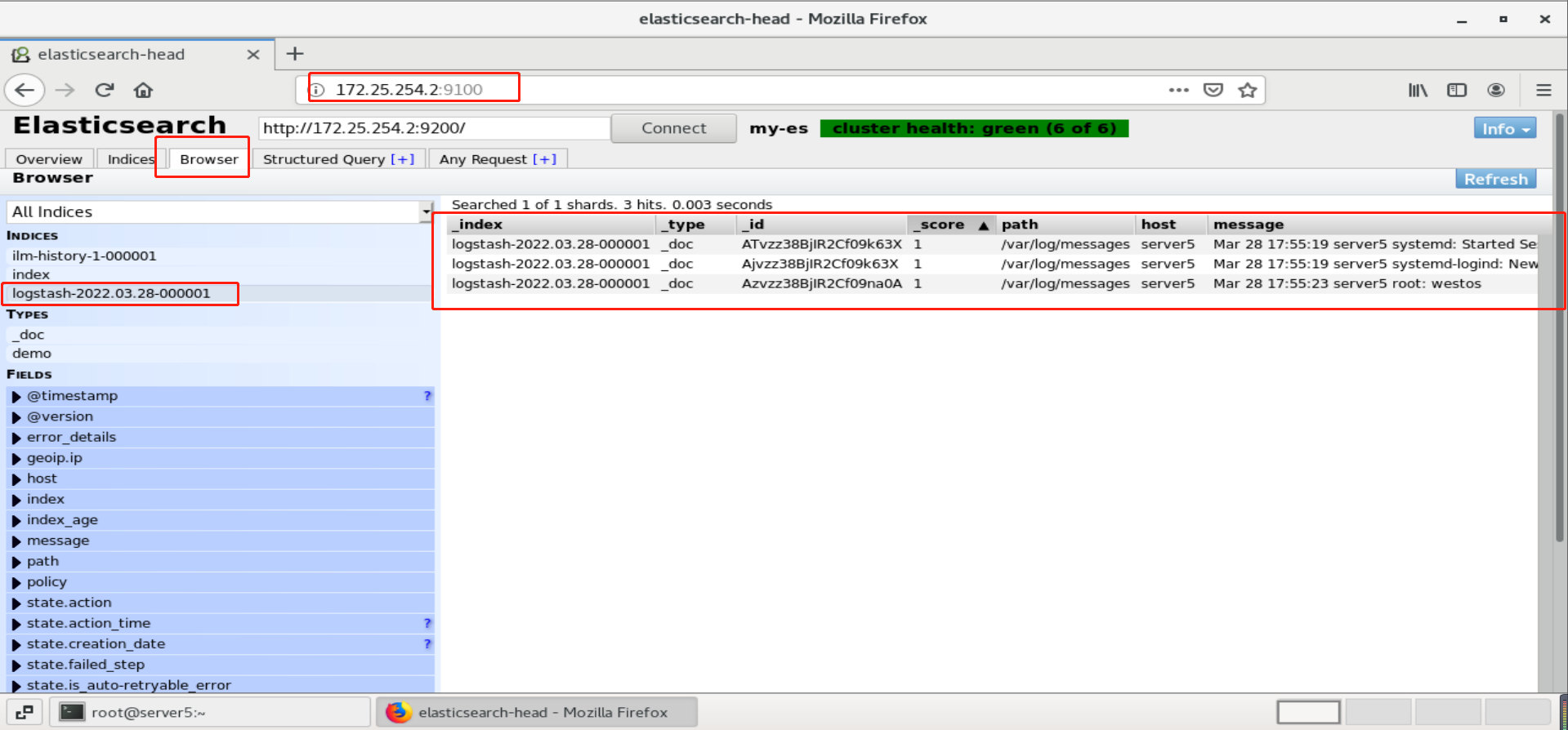Click the Refresh button

coord(1495,179)
